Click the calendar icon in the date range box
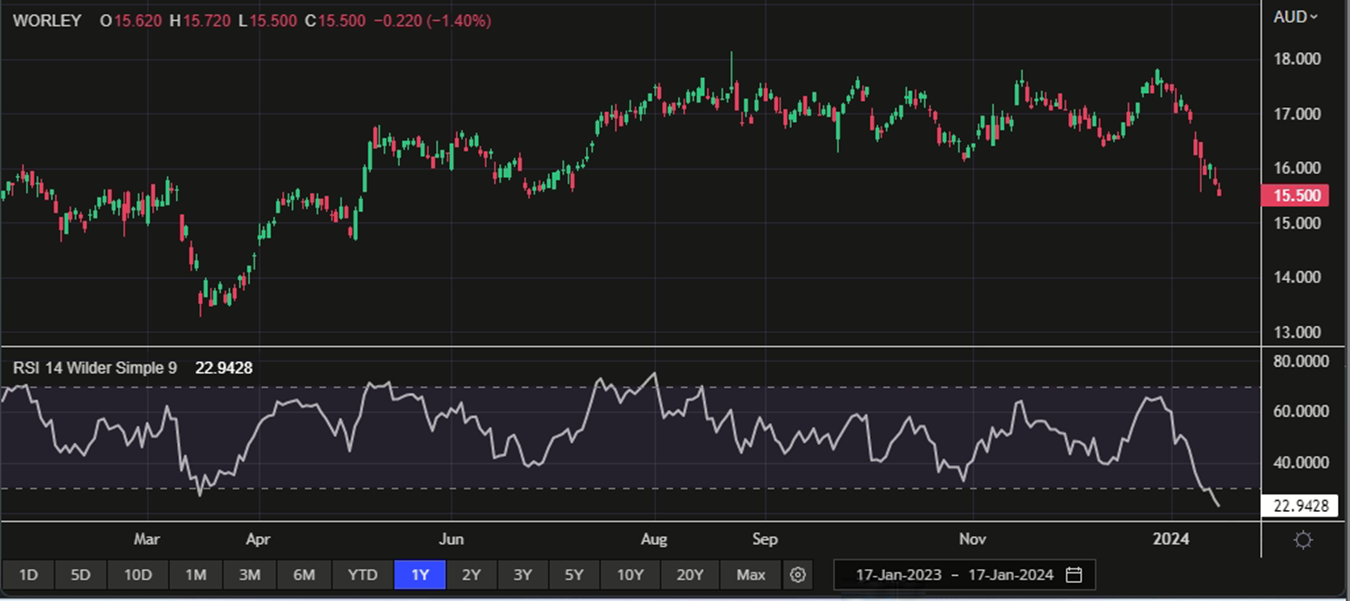This screenshot has height=601, width=1350. (1074, 575)
